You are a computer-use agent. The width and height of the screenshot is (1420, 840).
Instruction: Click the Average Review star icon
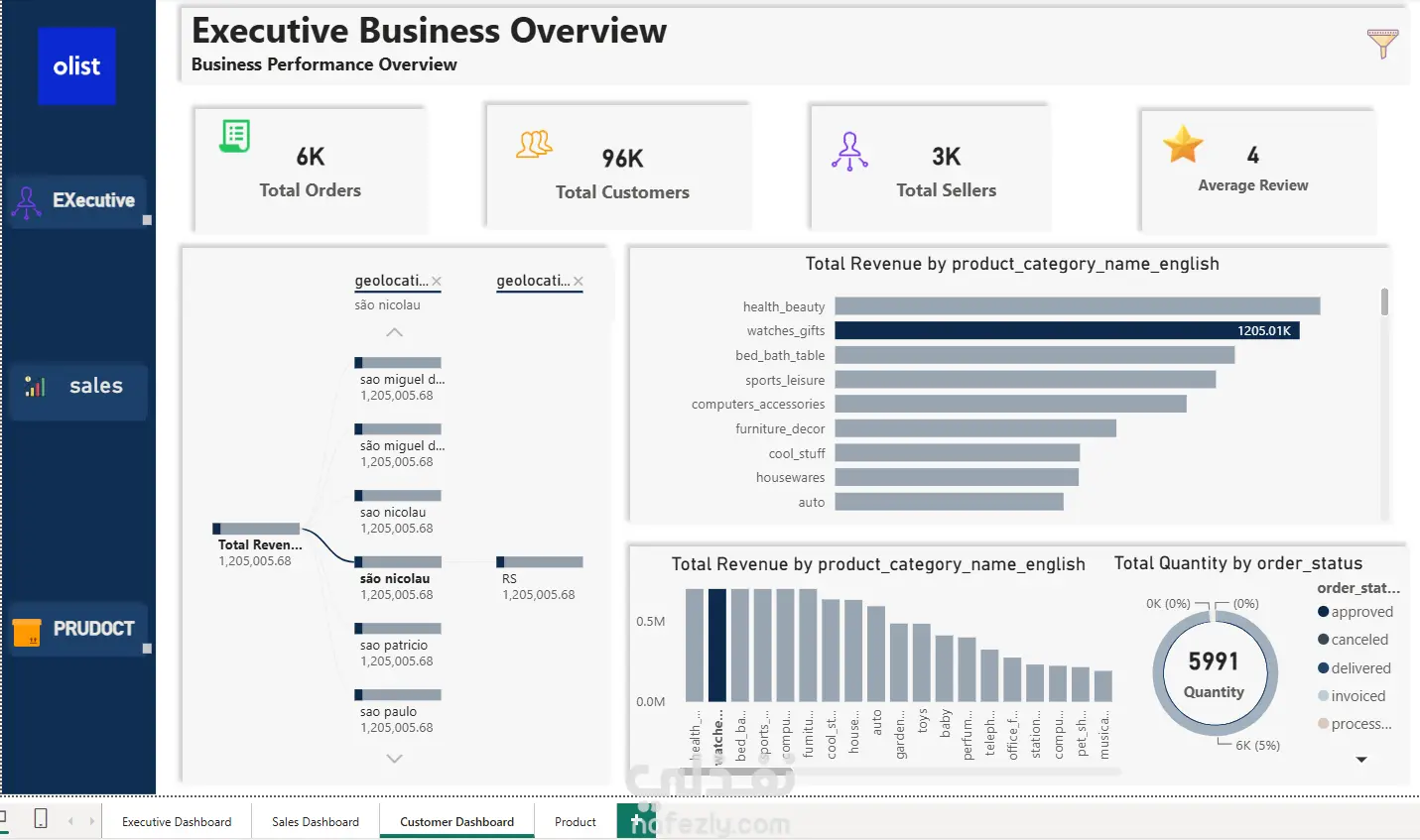coord(1183,145)
